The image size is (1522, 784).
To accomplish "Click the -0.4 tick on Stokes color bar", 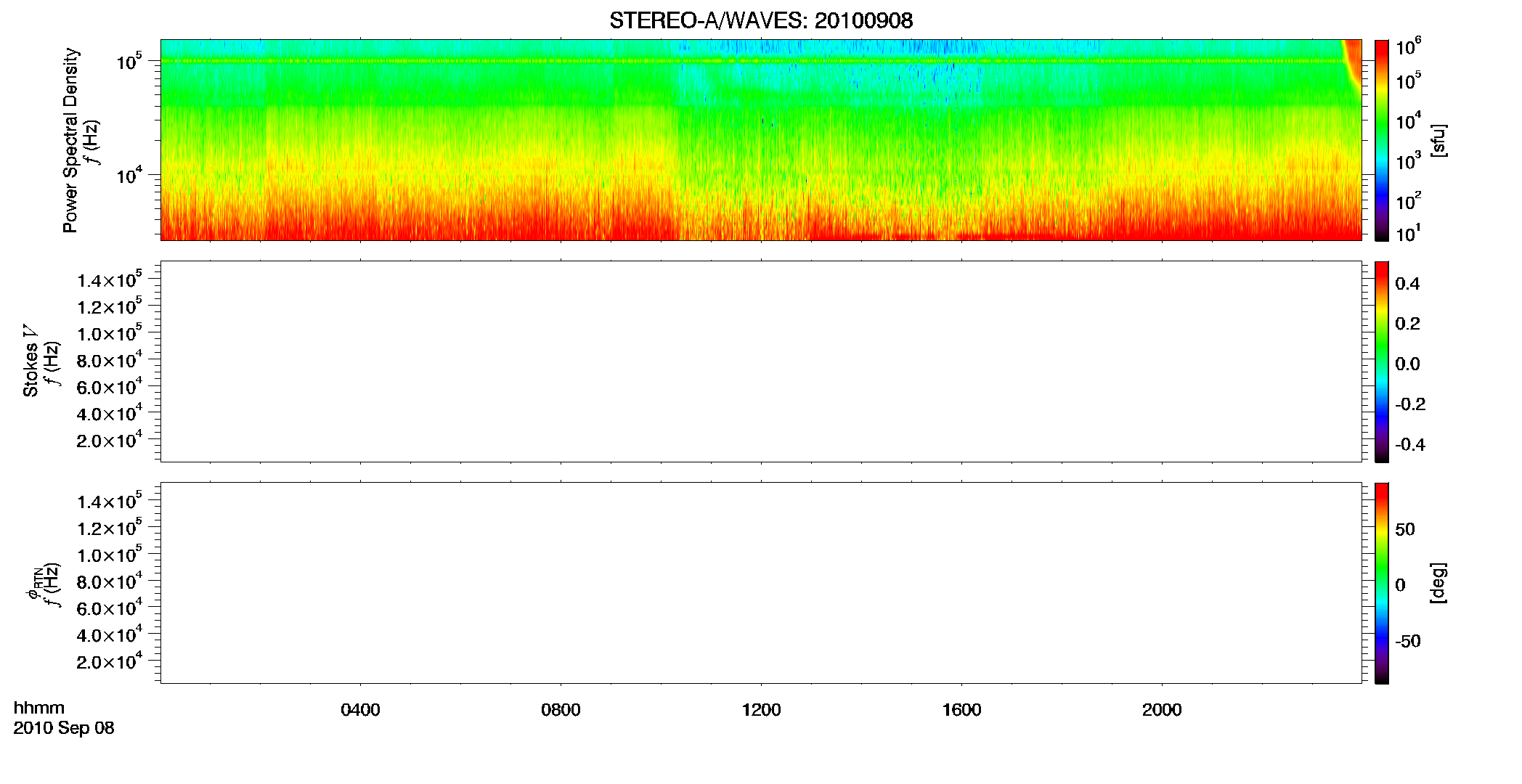I will tap(1410, 444).
